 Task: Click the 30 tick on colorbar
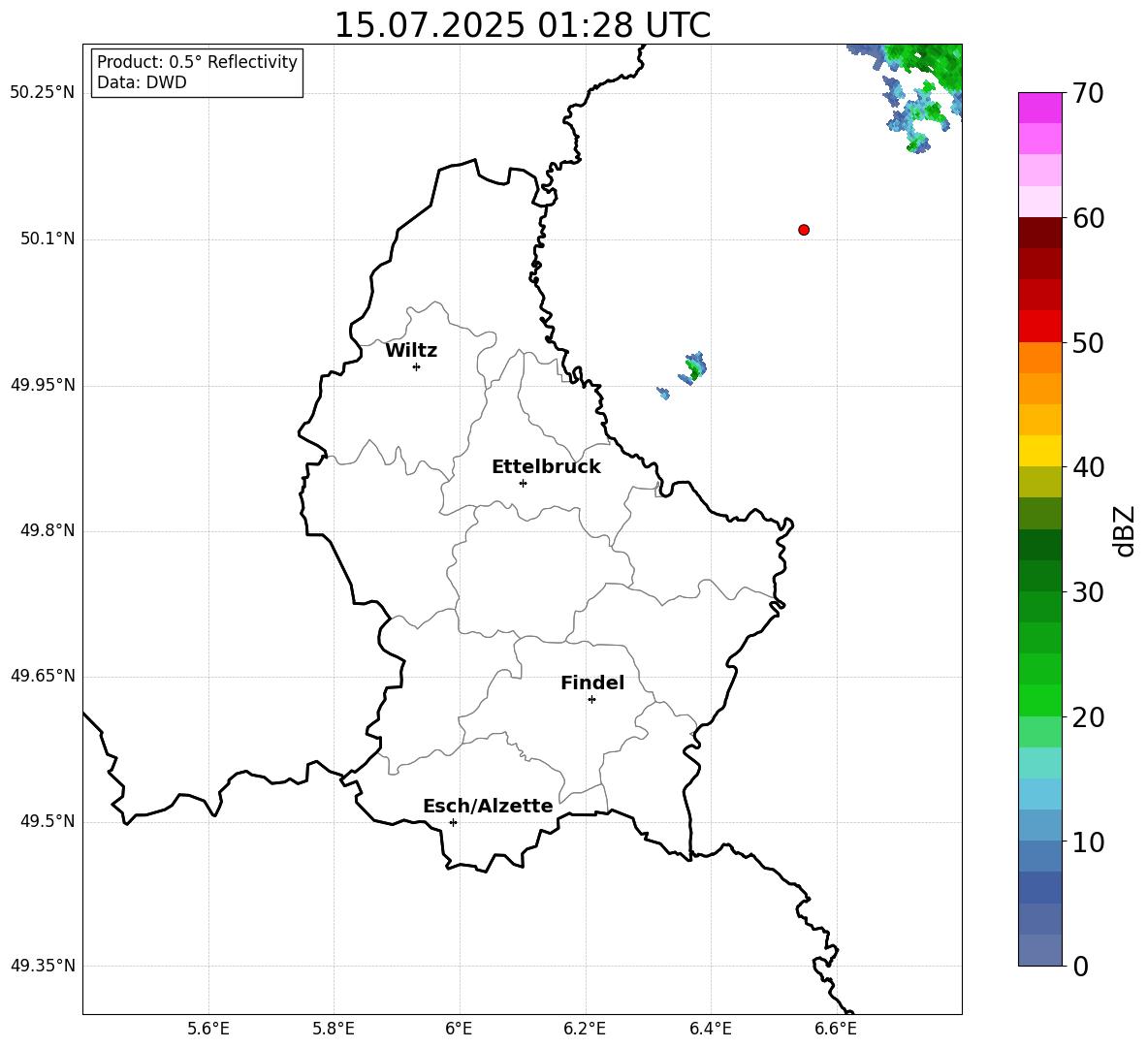coord(1088,592)
